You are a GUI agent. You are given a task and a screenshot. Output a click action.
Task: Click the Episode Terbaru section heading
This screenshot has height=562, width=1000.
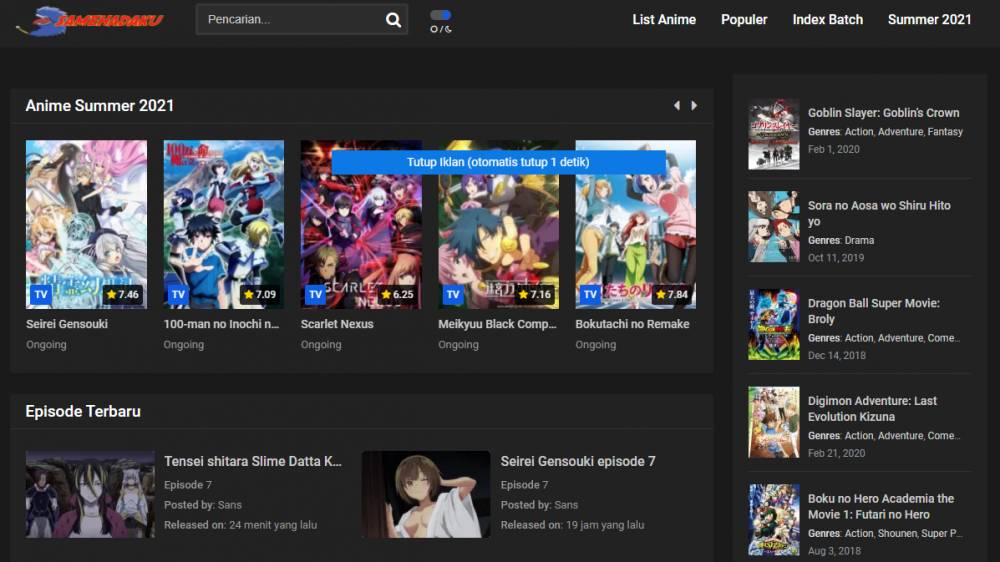83,411
